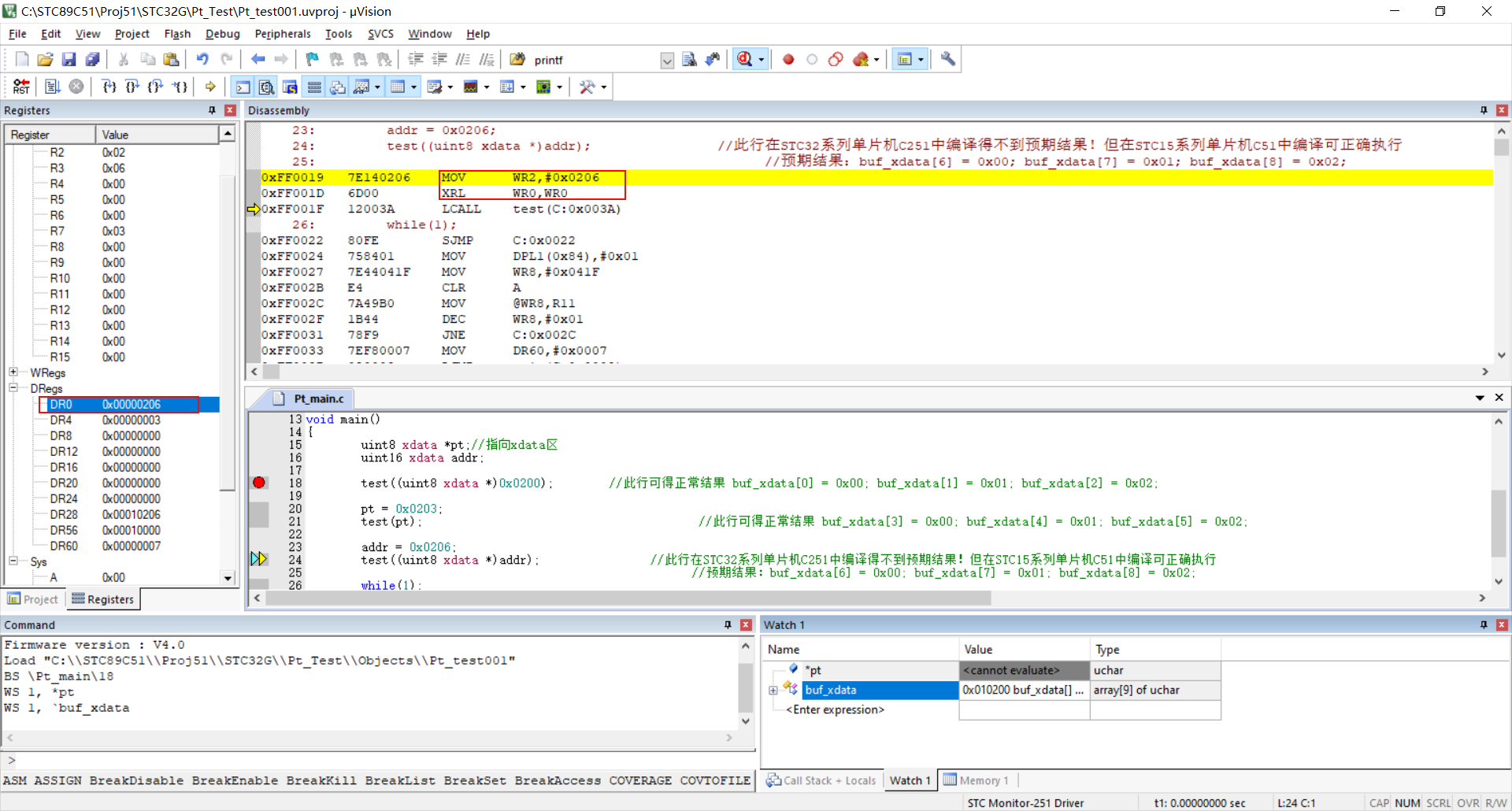Image resolution: width=1512 pixels, height=811 pixels.
Task: Click the source editor horizontal scrollbar thumb
Action: (x=628, y=598)
